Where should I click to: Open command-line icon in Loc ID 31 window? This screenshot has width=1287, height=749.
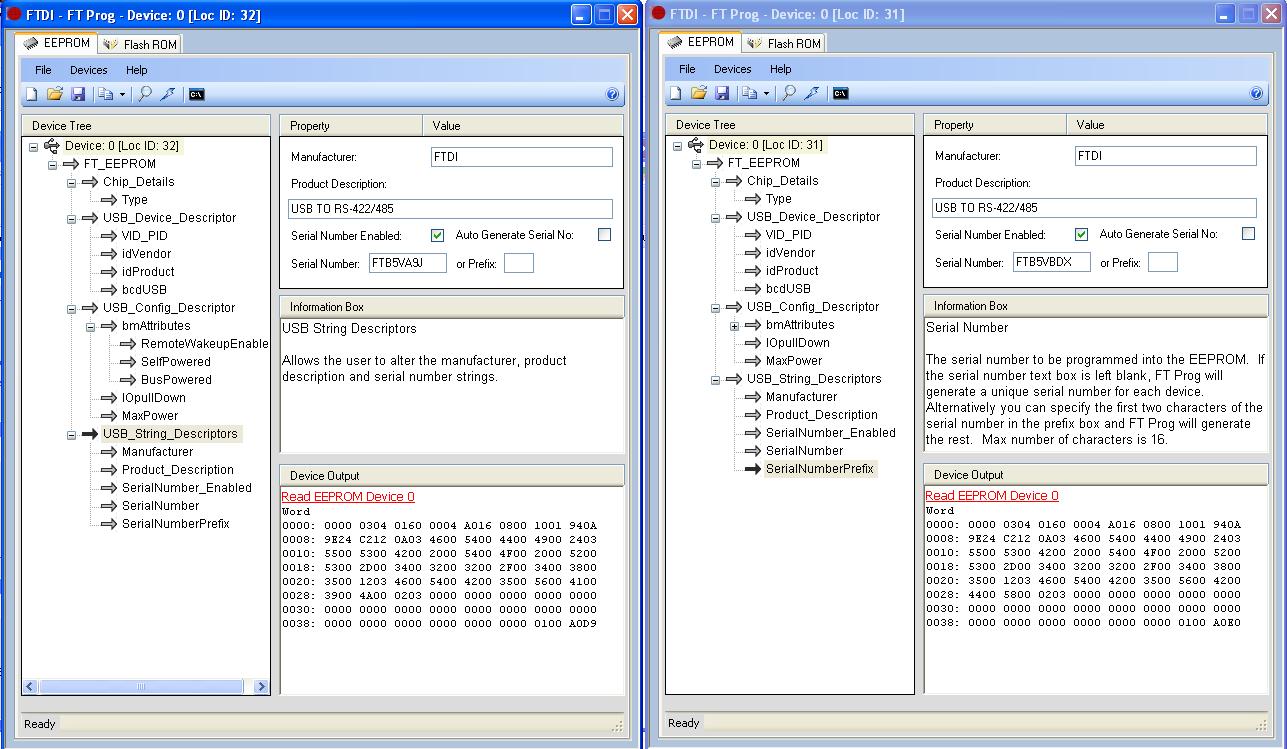pyautogui.click(x=841, y=93)
